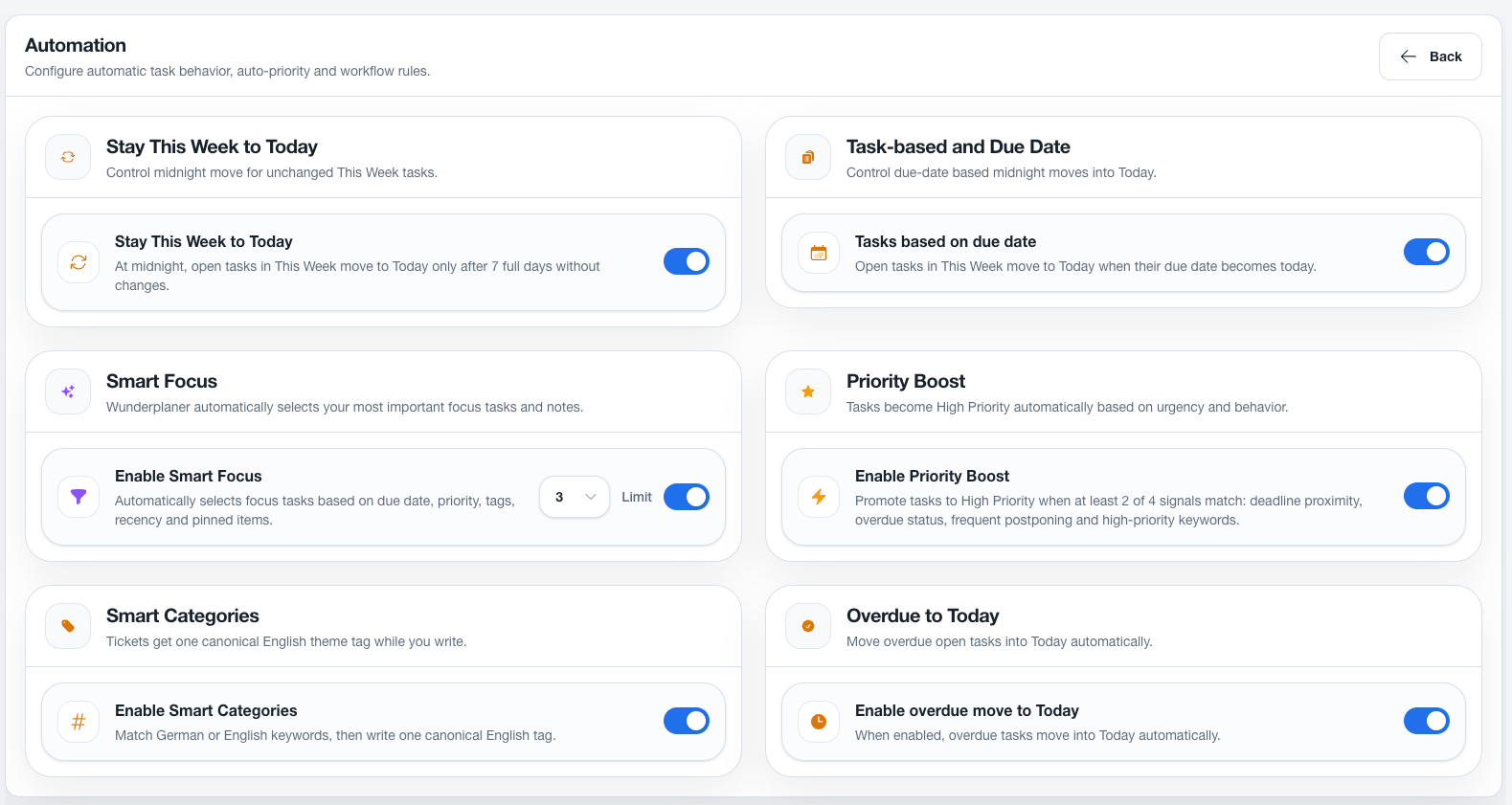Click text 'Configure automatic task behavior, auto-priority and workflow rules.'
The width and height of the screenshot is (1512, 805).
click(x=228, y=71)
